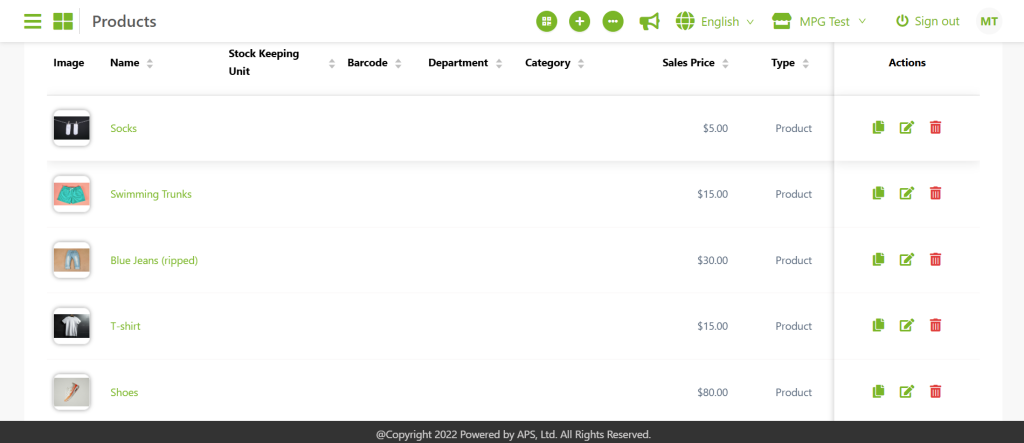The image size is (1024, 443).
Task: Edit the Socks product
Action: [906, 127]
